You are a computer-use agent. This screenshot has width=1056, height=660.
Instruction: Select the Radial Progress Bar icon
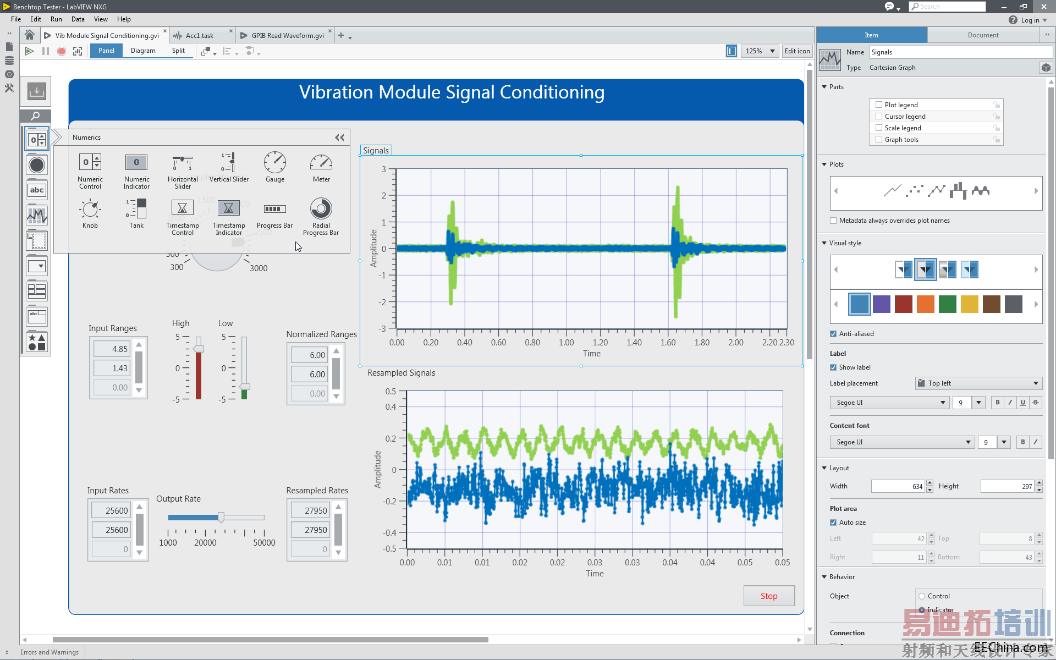pos(321,208)
